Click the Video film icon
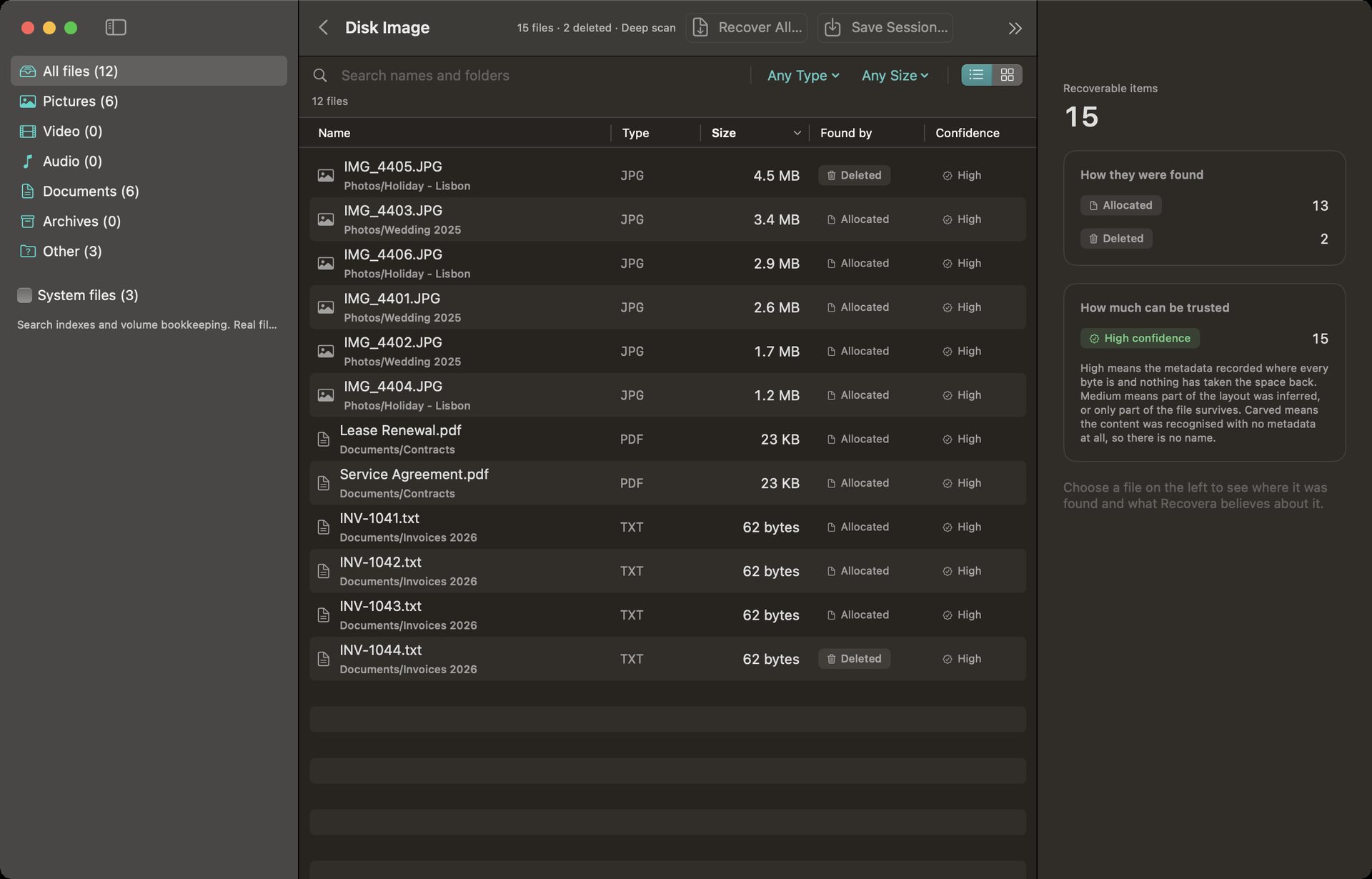The image size is (1372, 879). (28, 131)
